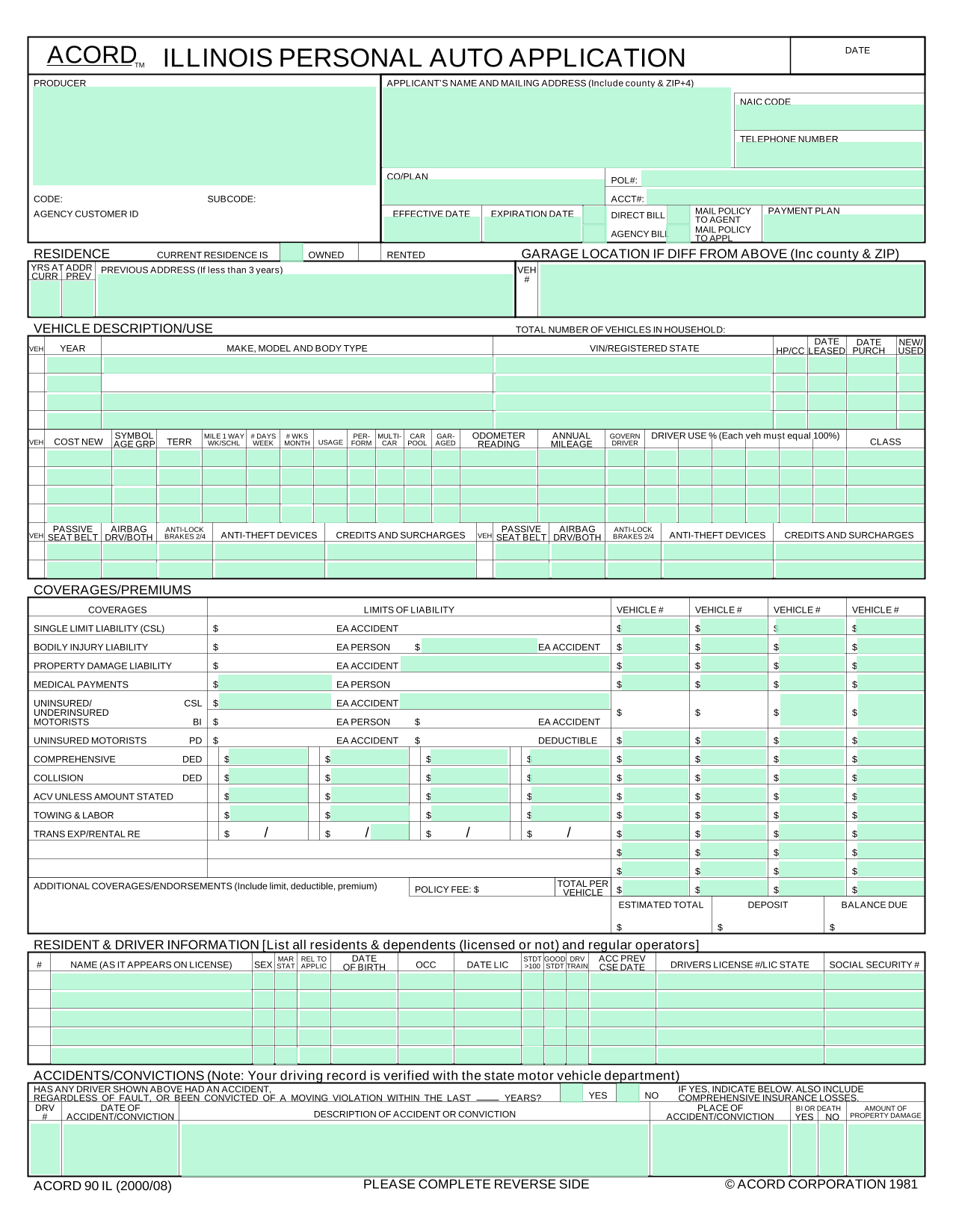Click first right-side Credits and Surcharges field
Screen dimensions: 953x1232
[x=849, y=551]
